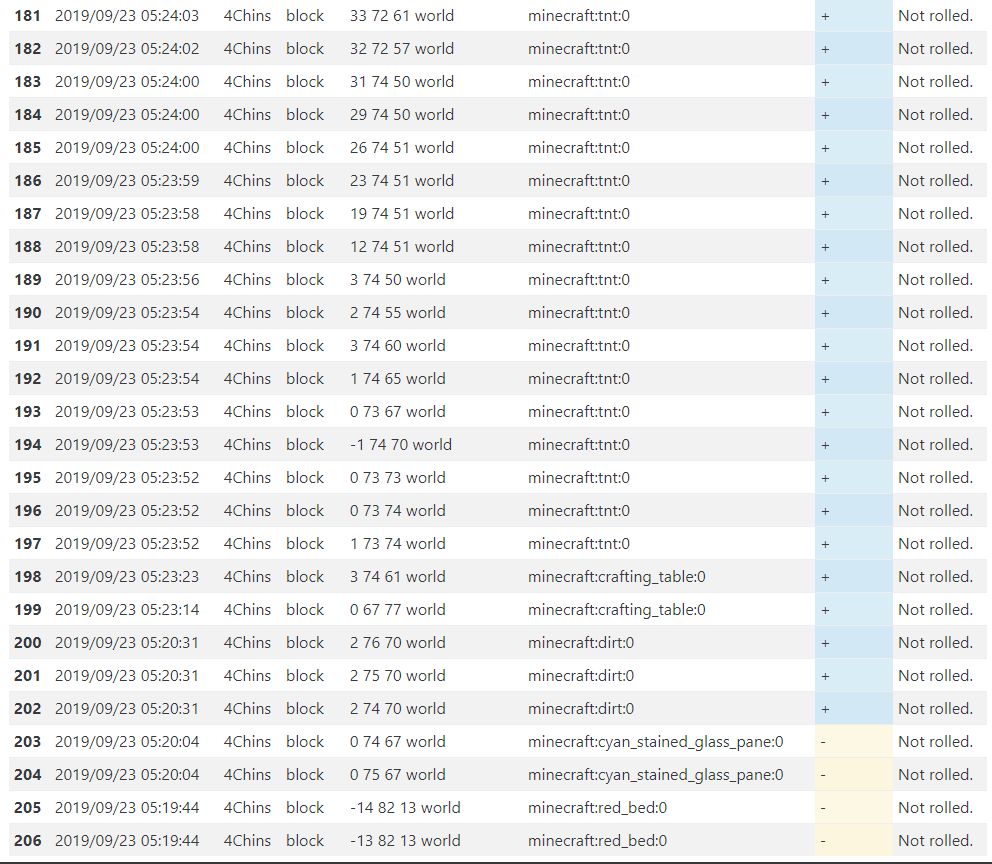Click coordinates 12 74 51 world

click(x=402, y=246)
